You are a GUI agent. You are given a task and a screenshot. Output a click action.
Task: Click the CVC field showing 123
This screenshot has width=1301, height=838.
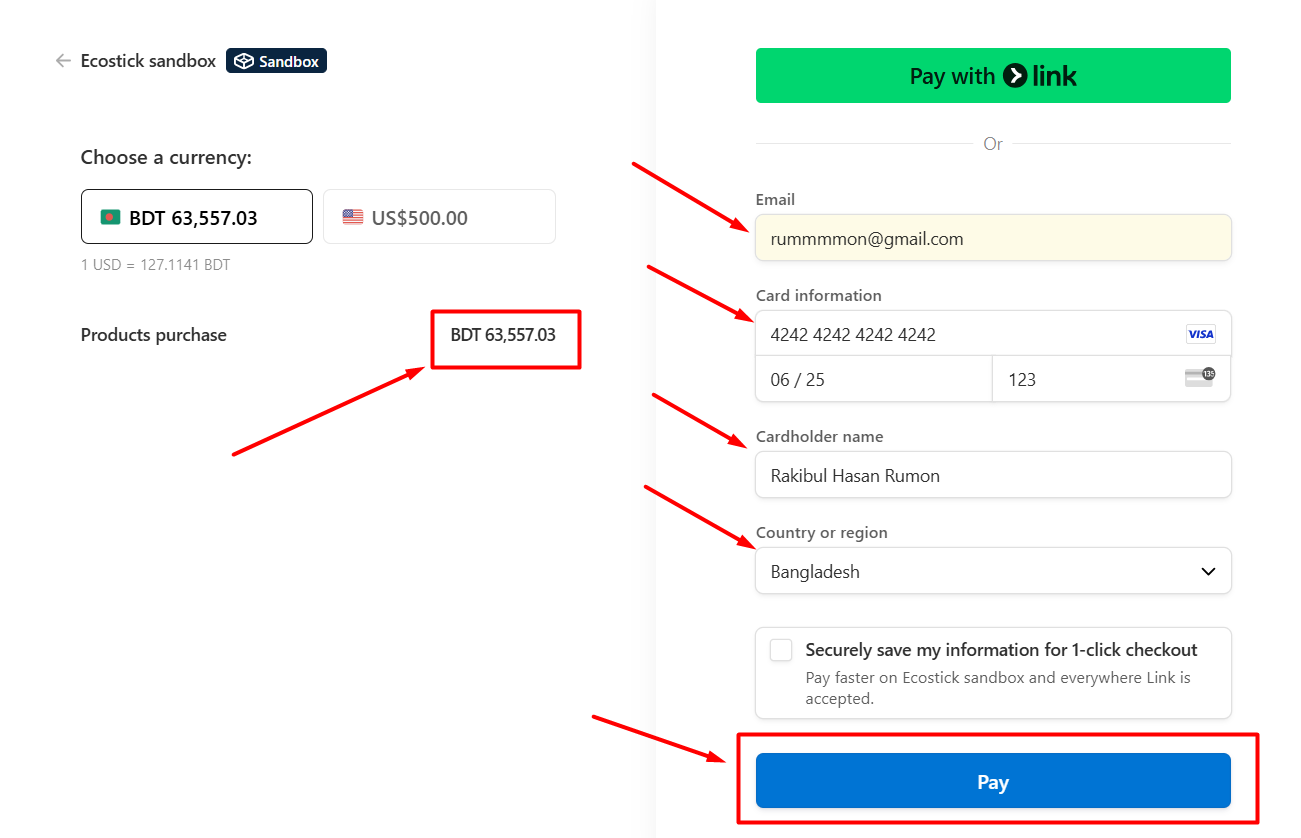click(1112, 379)
